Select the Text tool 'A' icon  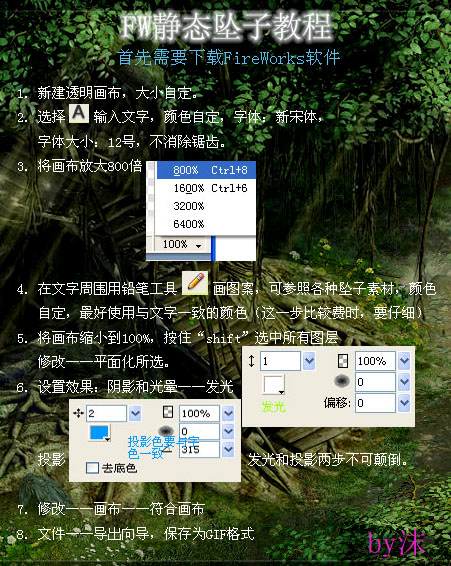(79, 114)
